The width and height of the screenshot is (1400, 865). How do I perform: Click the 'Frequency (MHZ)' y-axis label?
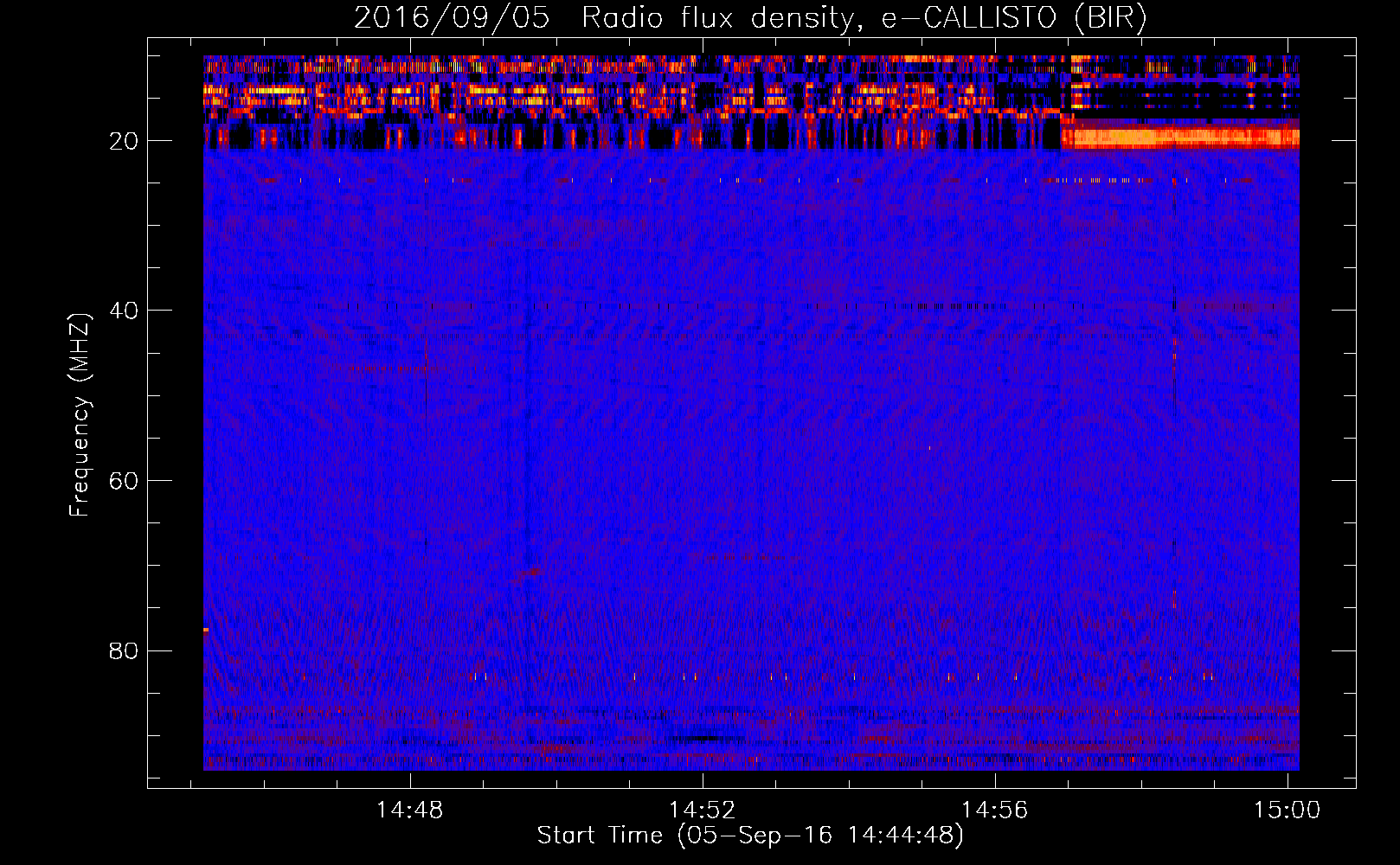tap(80, 415)
